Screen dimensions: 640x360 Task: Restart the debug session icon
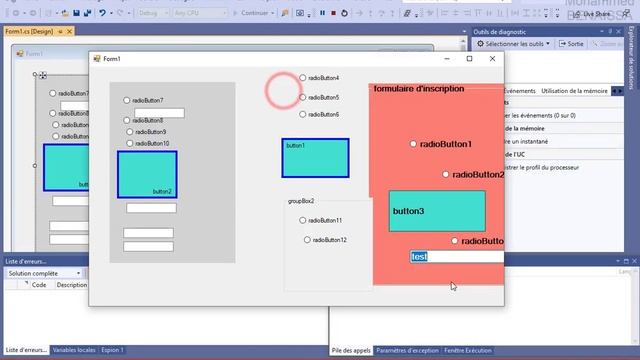coord(344,13)
